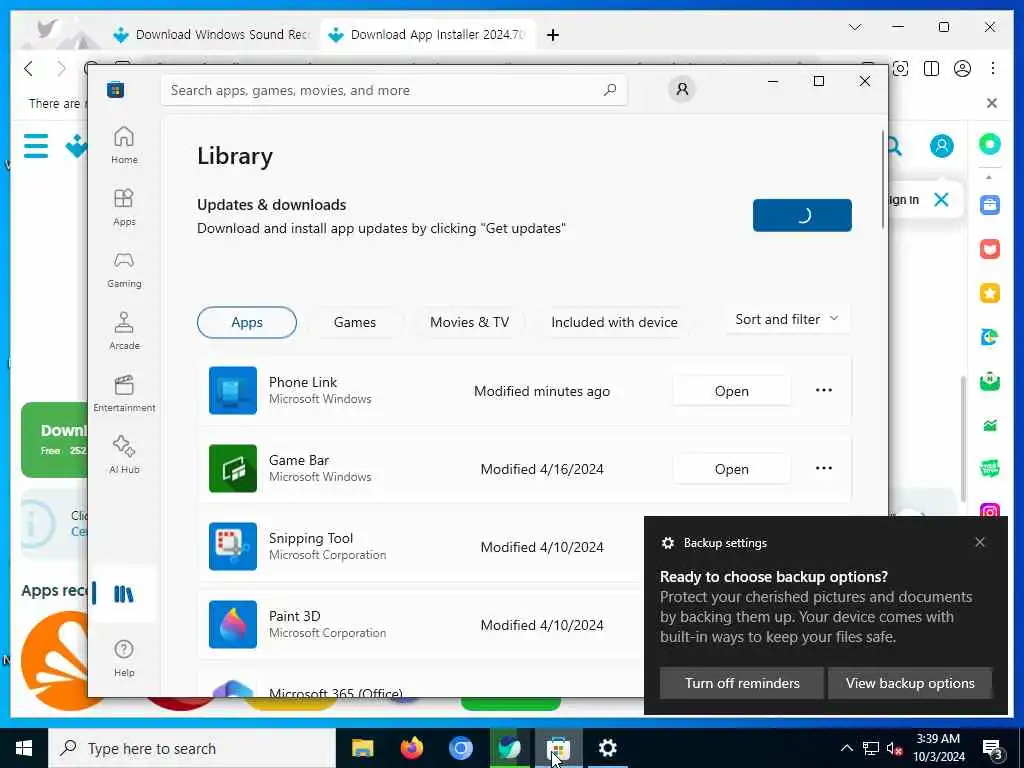Click the Paint 3D app name
Image resolution: width=1024 pixels, height=768 pixels.
(x=295, y=616)
